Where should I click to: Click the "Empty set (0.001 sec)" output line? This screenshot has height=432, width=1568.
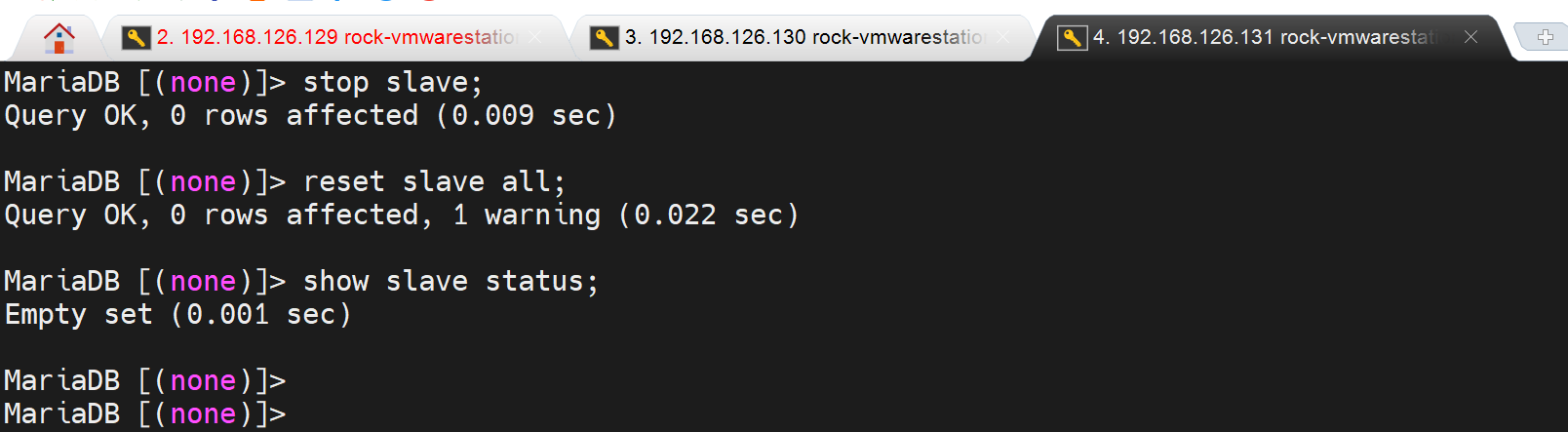coord(177,315)
